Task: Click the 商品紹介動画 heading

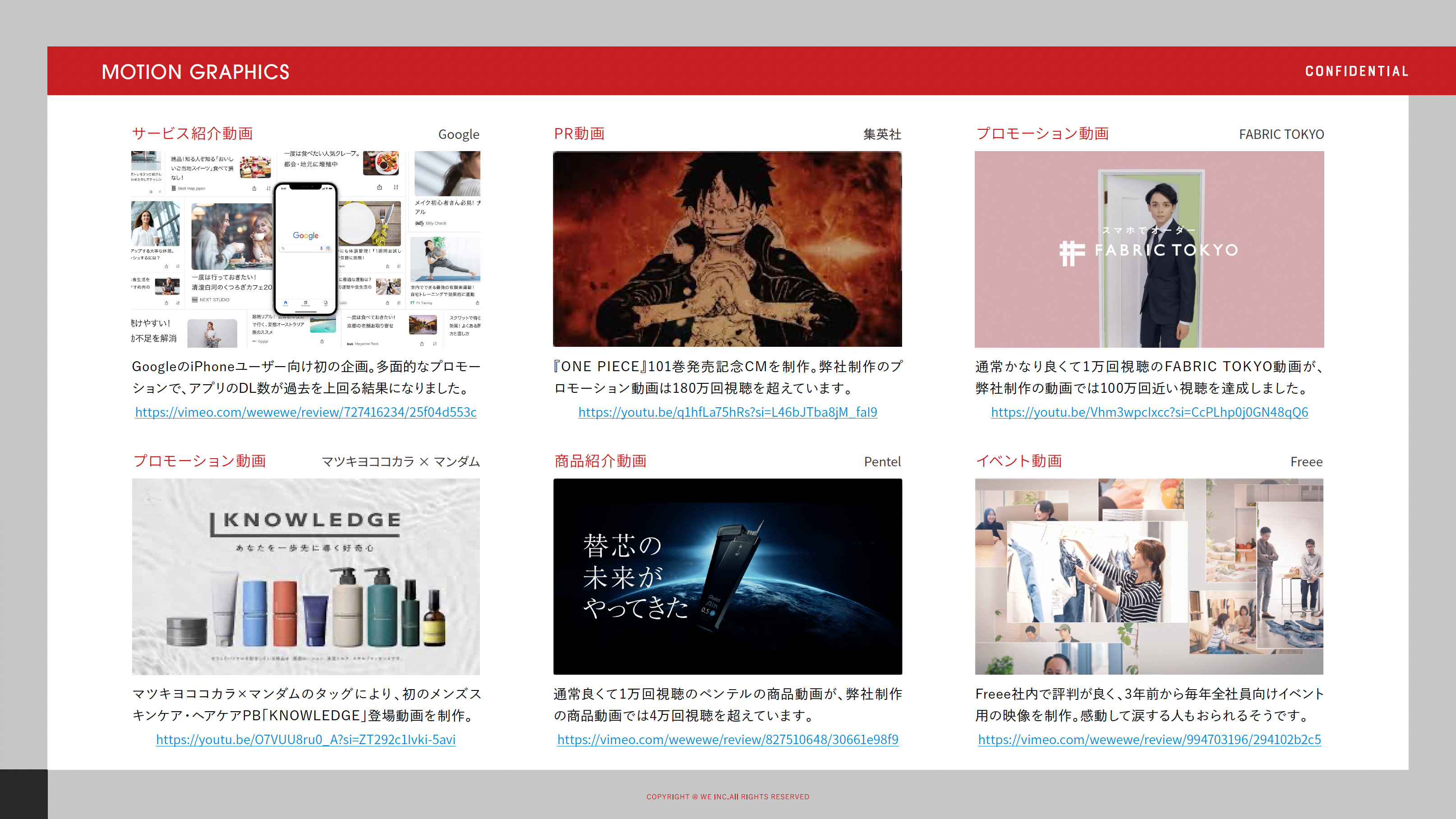Action: point(600,460)
